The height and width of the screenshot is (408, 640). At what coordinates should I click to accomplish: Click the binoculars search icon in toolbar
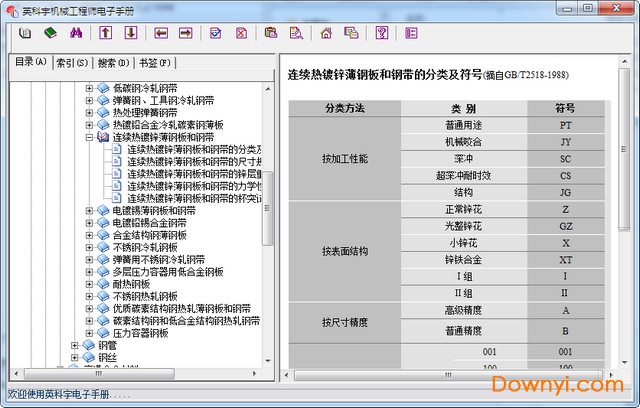pos(75,33)
